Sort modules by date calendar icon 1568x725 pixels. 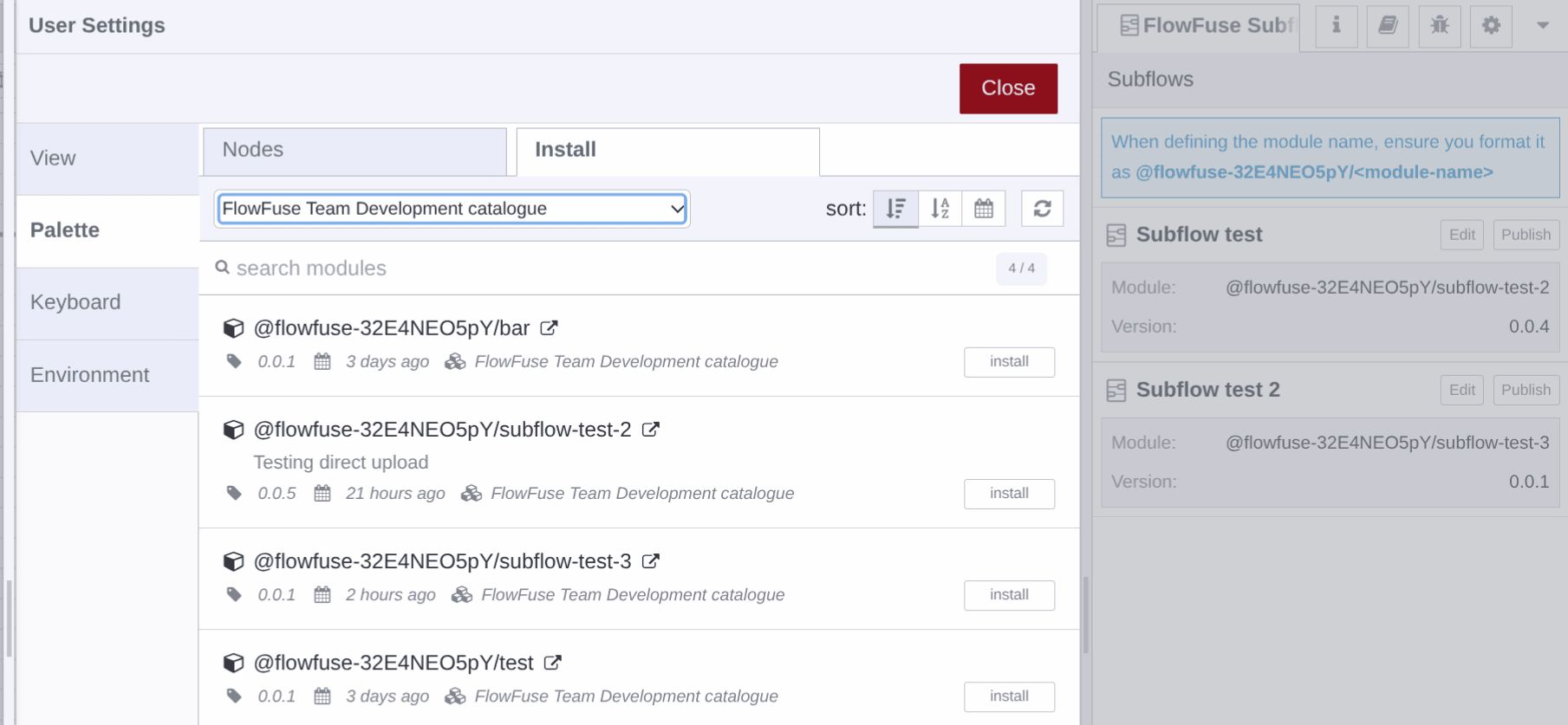984,209
